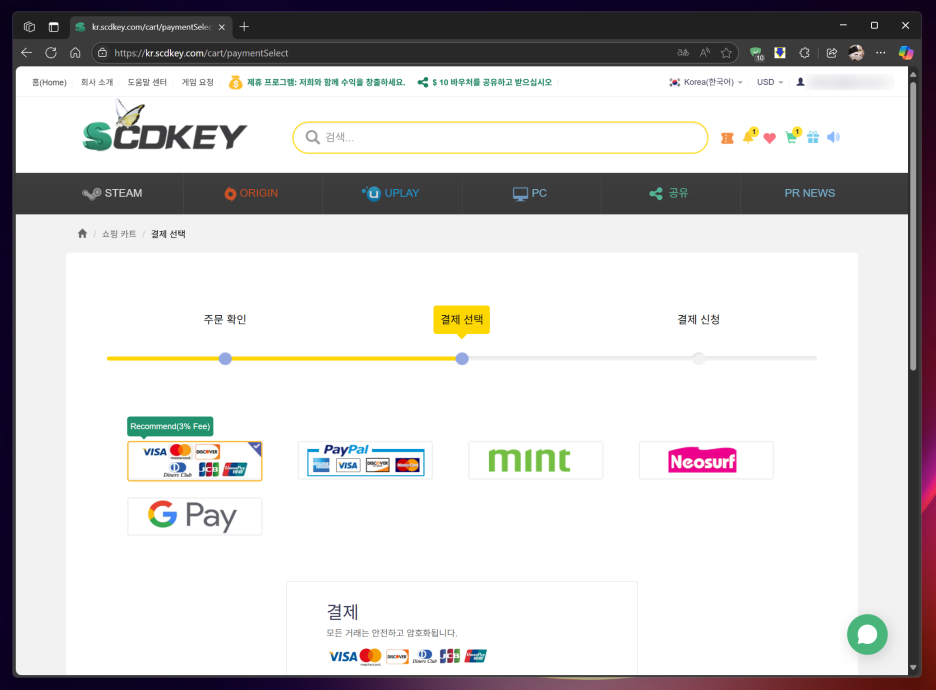Toggle the vertical tabs icon
Image resolution: width=936 pixels, height=690 pixels.
[54, 27]
